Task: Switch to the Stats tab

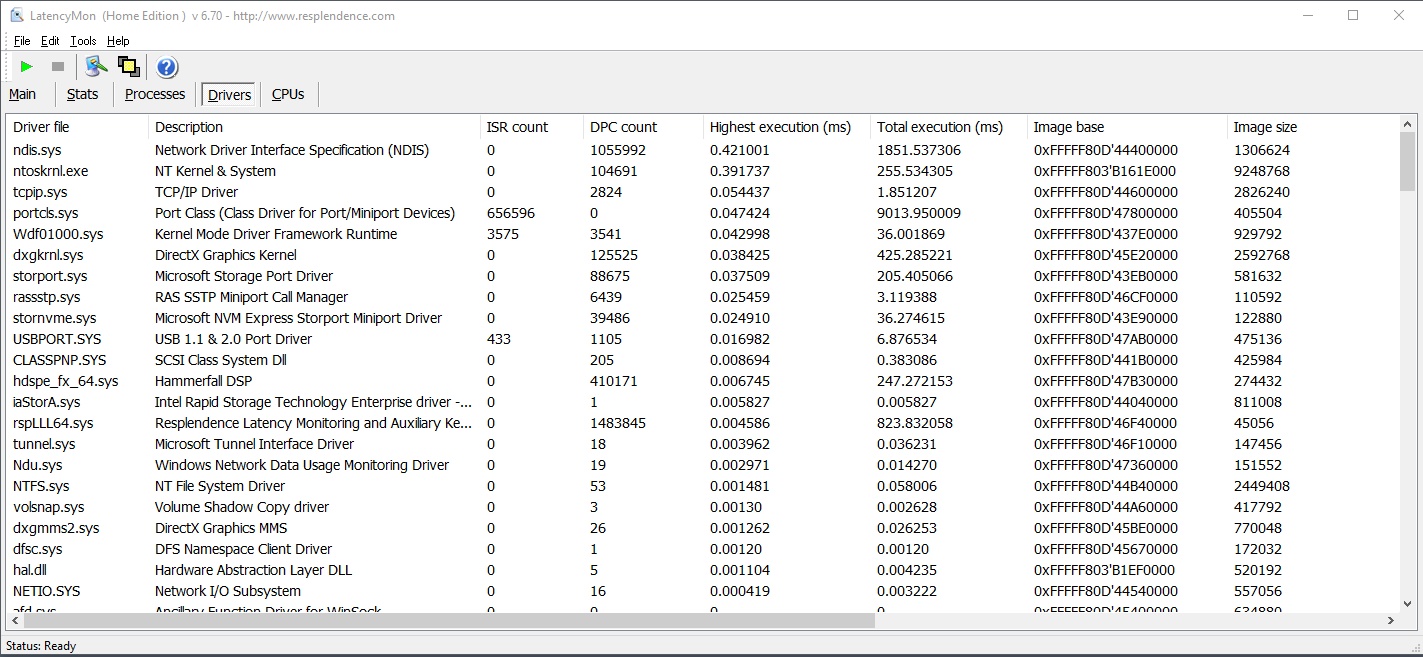Action: click(83, 94)
